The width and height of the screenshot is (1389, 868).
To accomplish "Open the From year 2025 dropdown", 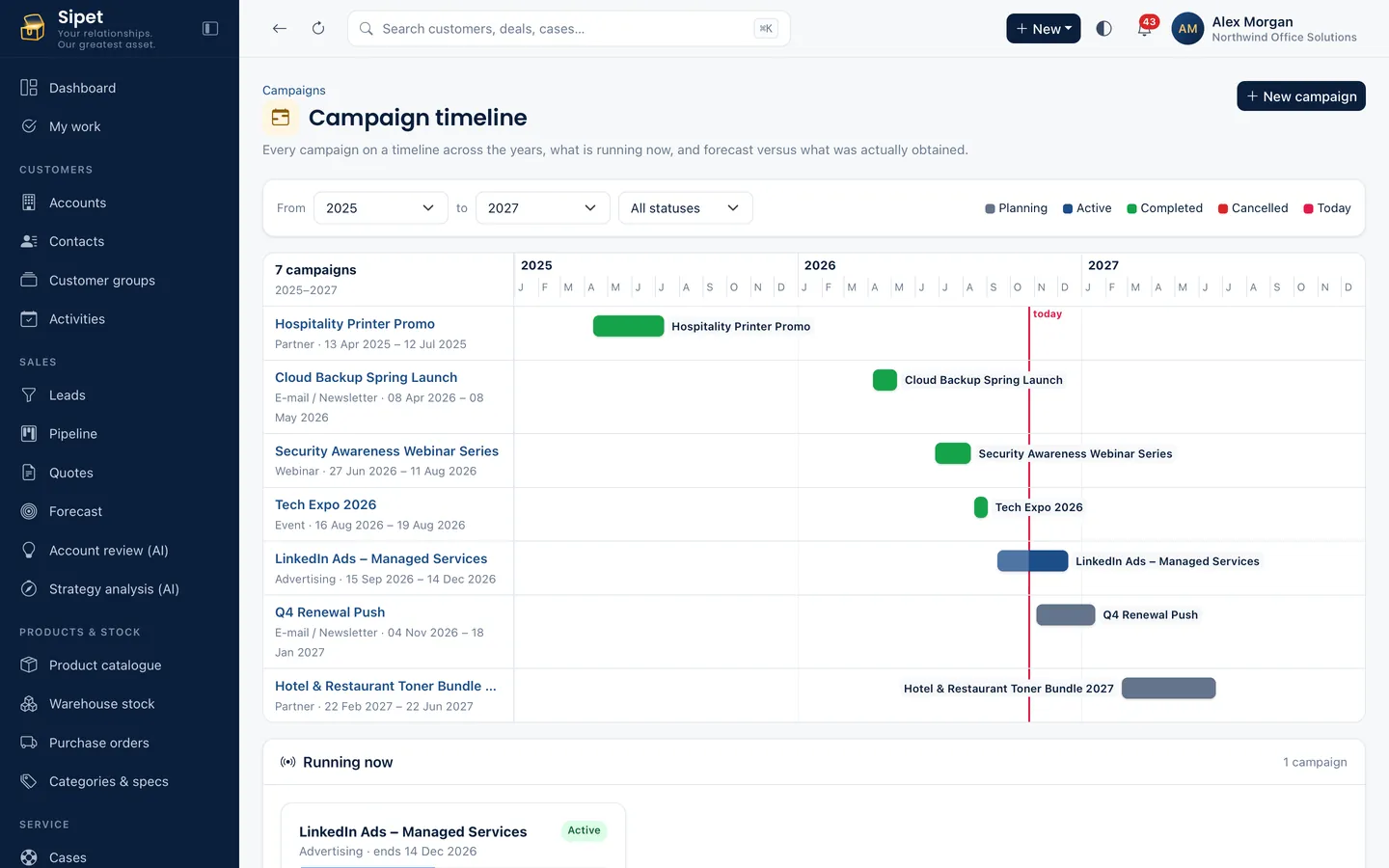I will click(x=381, y=208).
